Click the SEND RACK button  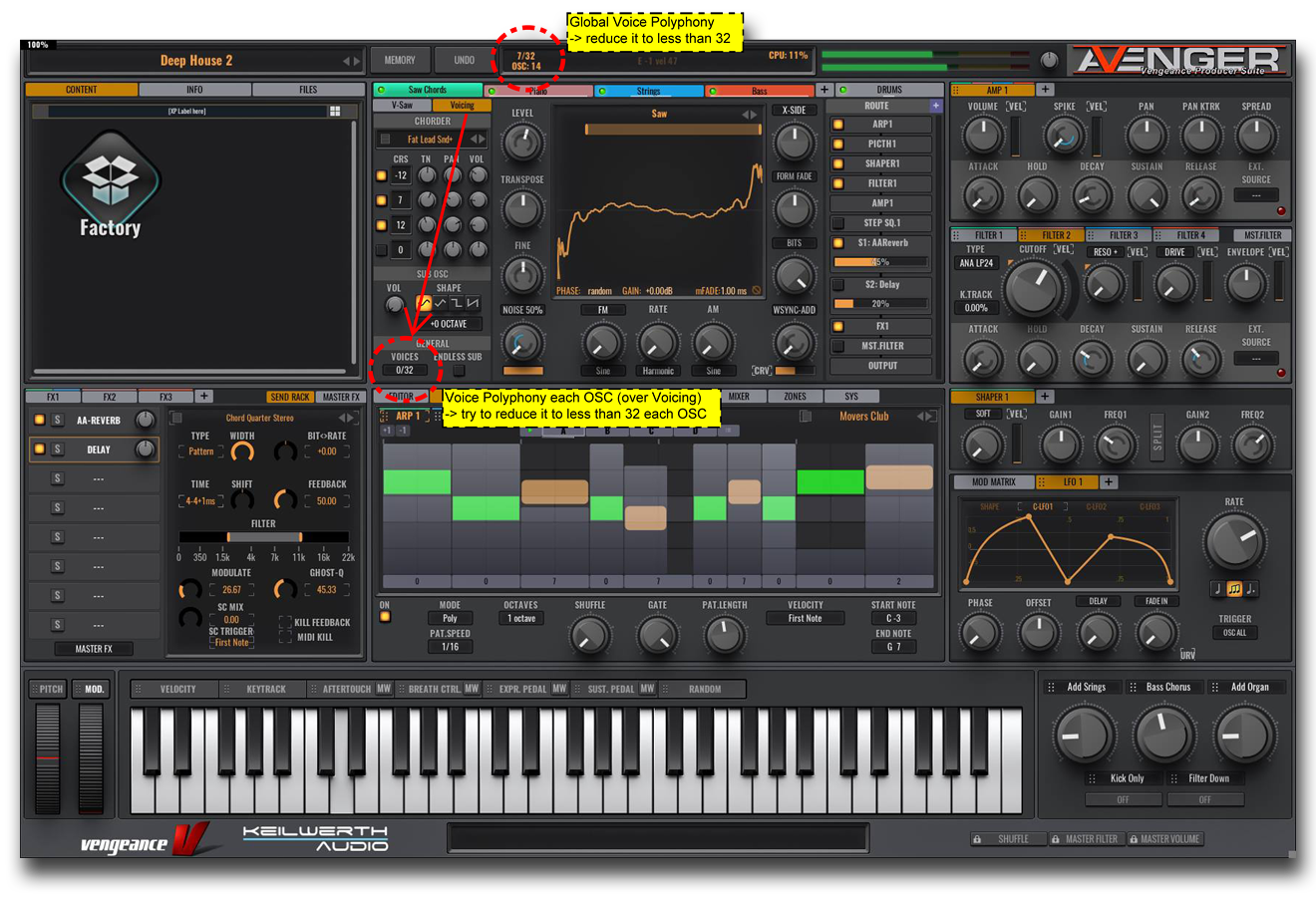tap(290, 397)
